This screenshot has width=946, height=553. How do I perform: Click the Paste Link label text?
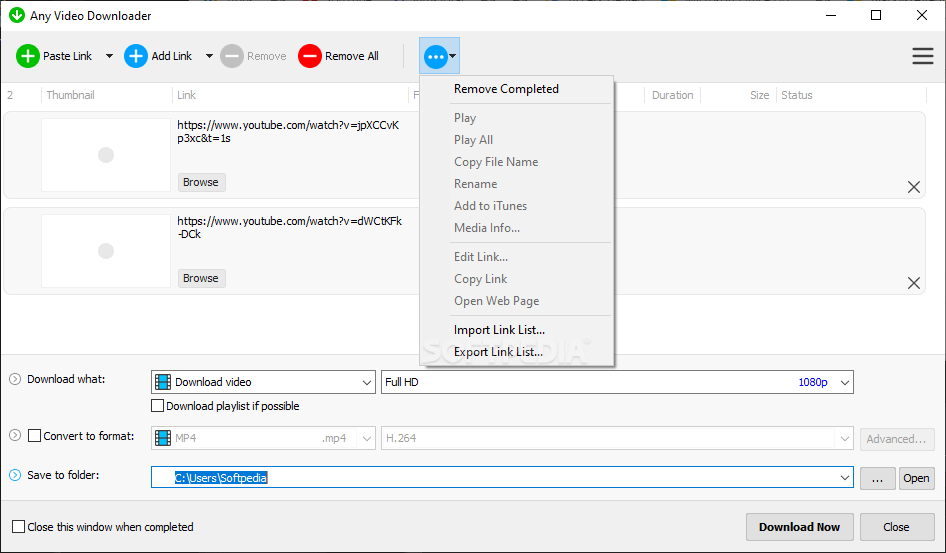pyautogui.click(x=68, y=56)
